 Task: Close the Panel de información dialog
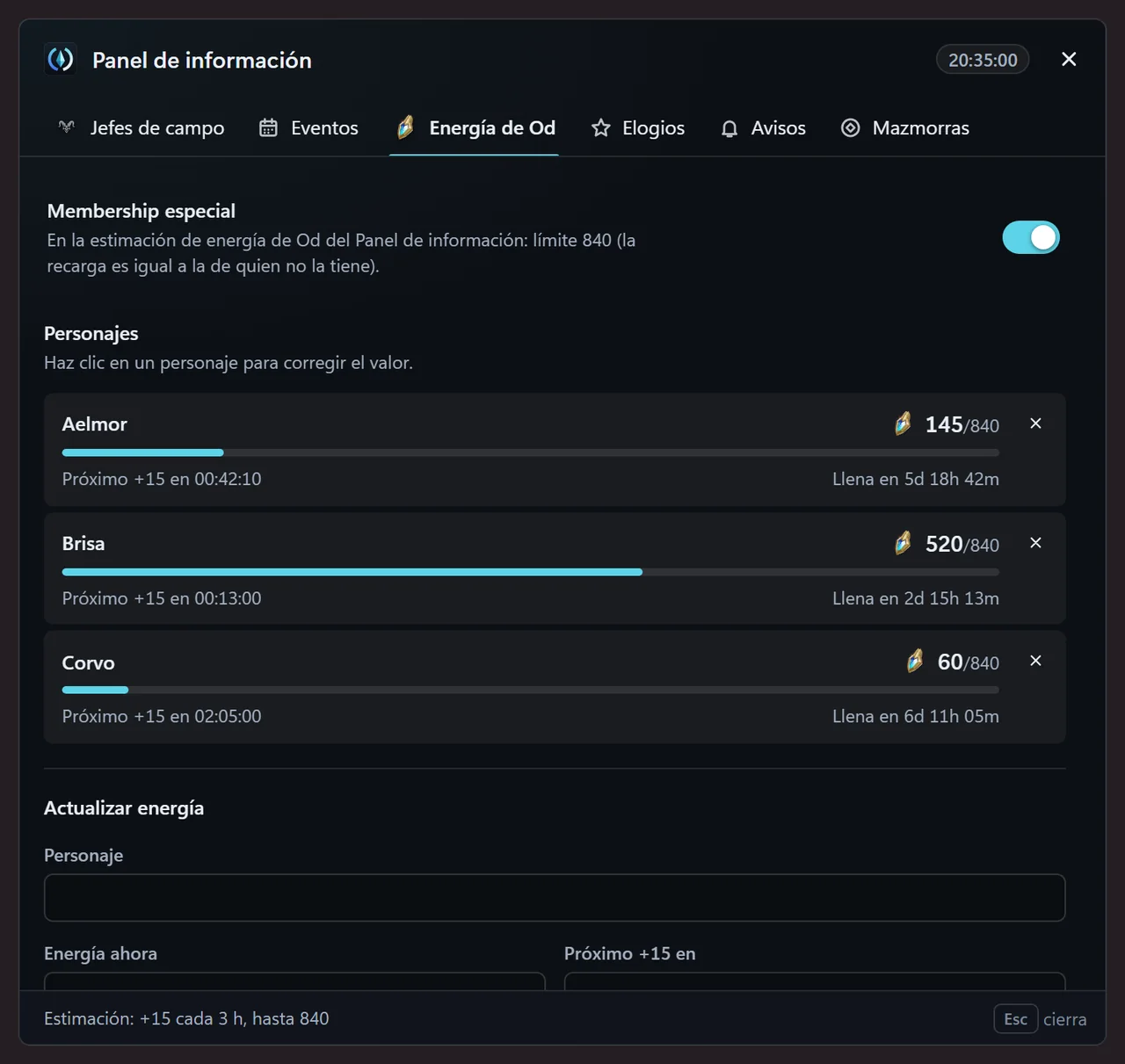[x=1069, y=59]
